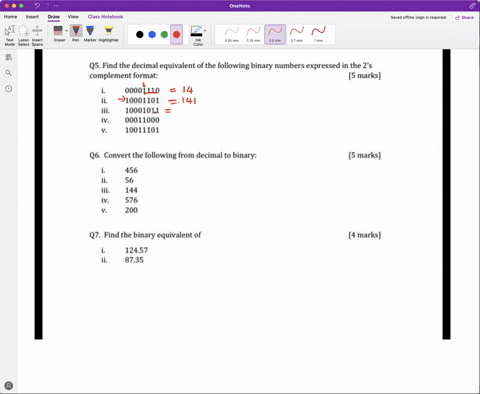The height and width of the screenshot is (394, 480).
Task: Open the title bar ellipsis menu
Action: click(x=56, y=6)
